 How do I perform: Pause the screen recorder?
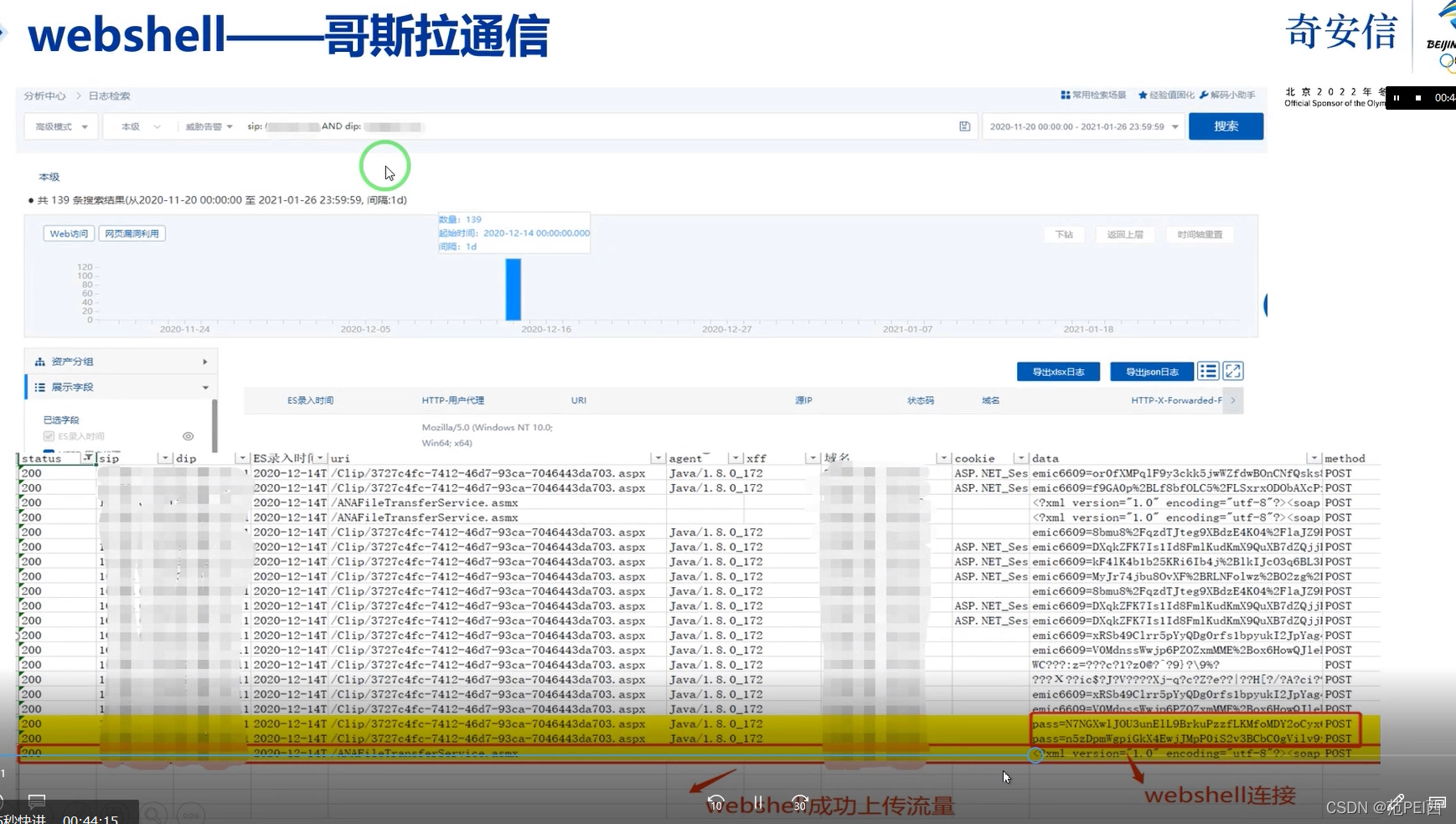pyautogui.click(x=1397, y=98)
